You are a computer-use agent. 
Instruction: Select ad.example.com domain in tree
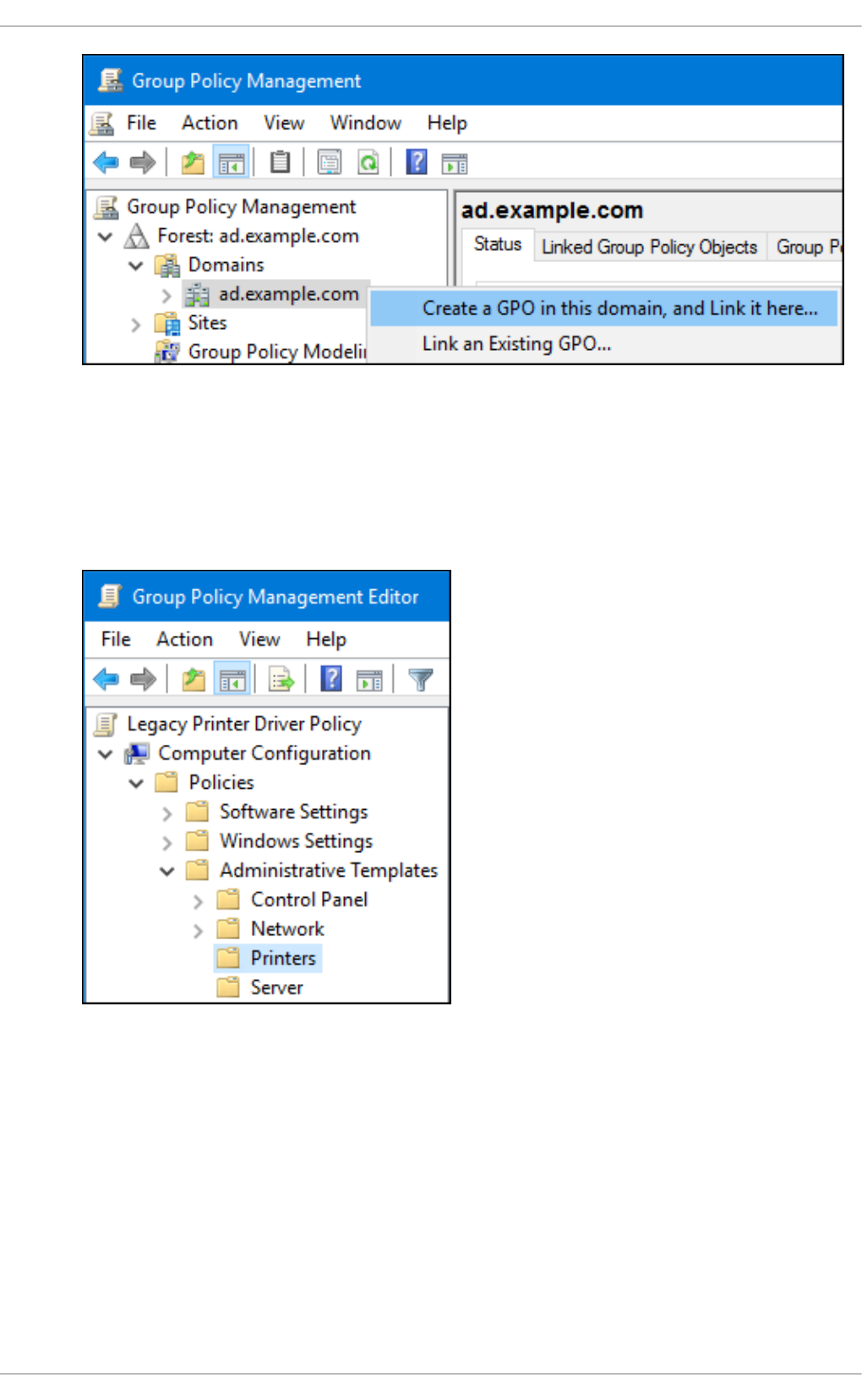pos(288,294)
